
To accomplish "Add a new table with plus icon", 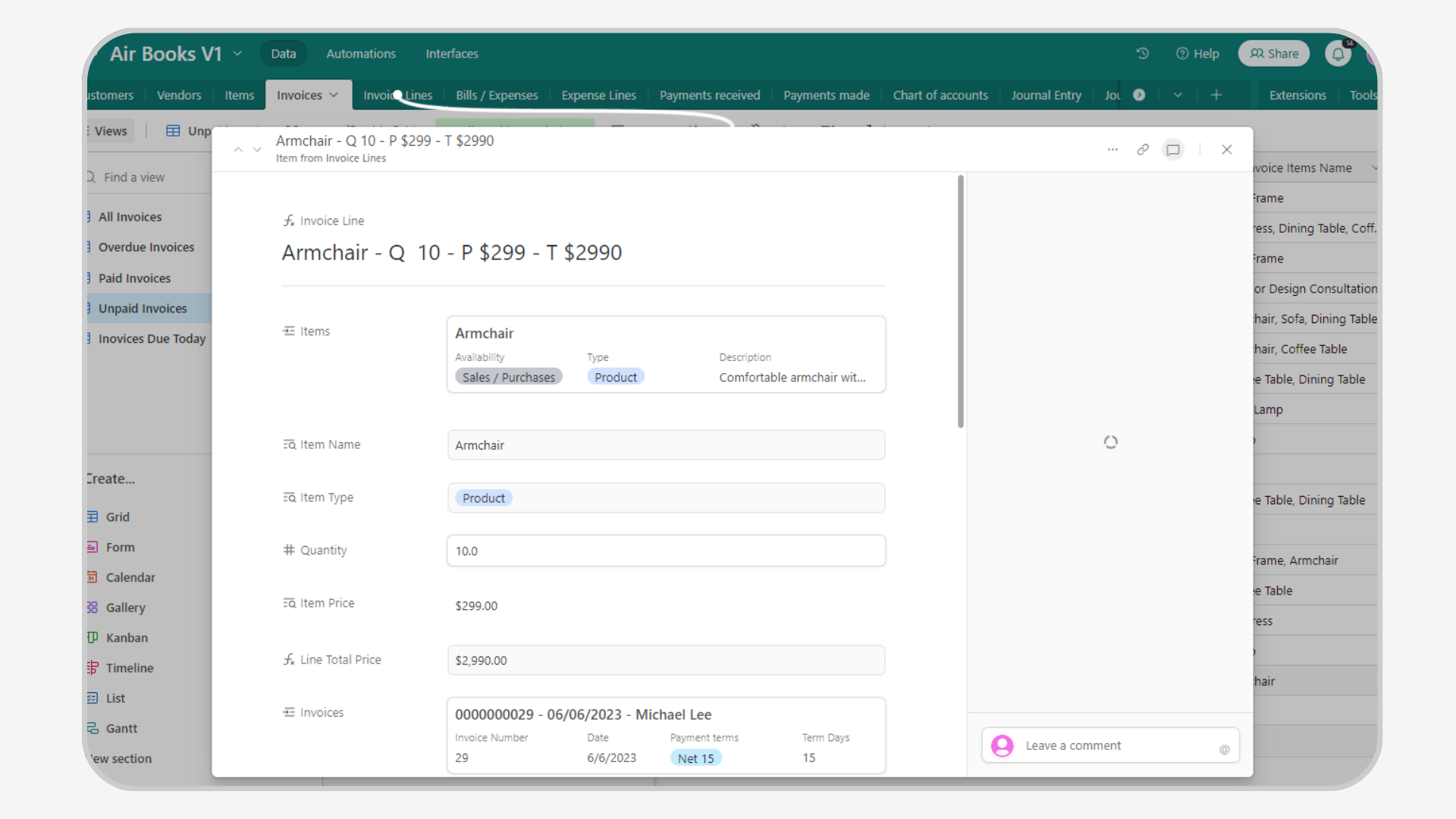I will pyautogui.click(x=1216, y=95).
